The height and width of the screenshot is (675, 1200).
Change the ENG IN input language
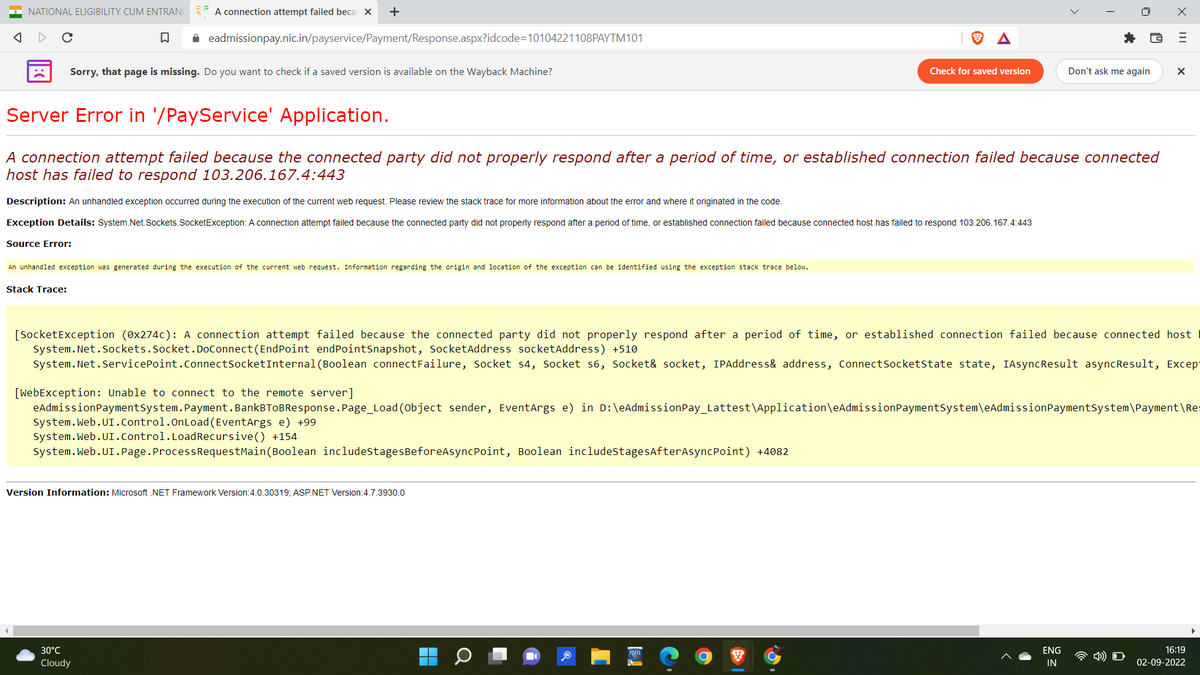1051,656
